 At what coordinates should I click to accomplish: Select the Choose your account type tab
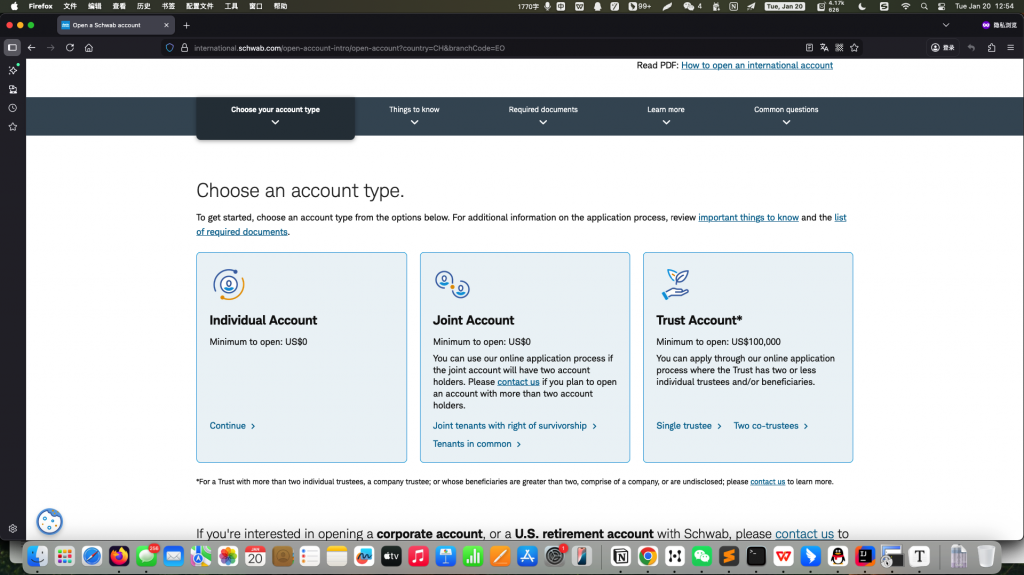(x=276, y=118)
